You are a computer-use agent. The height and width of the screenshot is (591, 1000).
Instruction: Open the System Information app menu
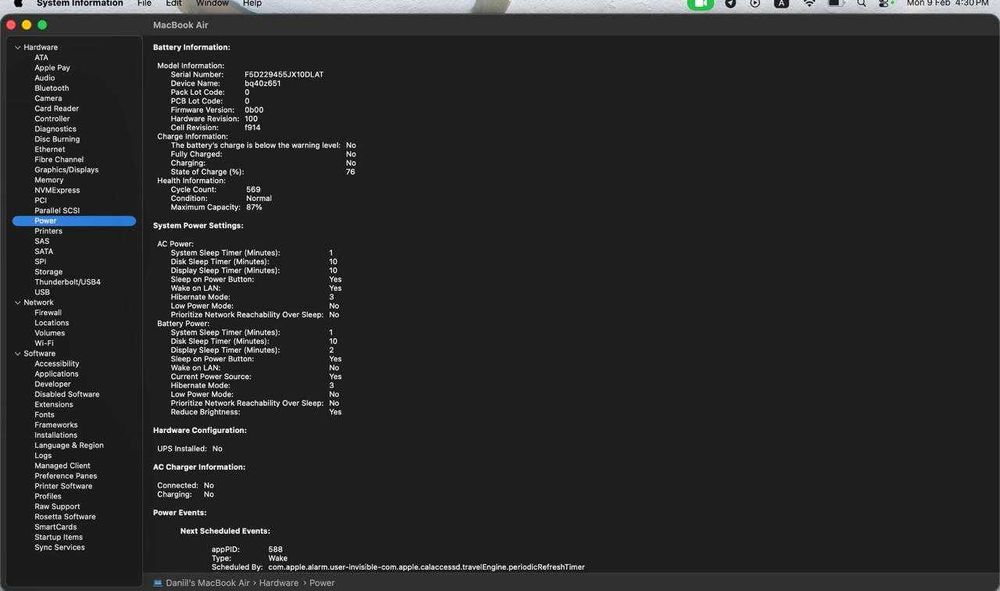[80, 3]
